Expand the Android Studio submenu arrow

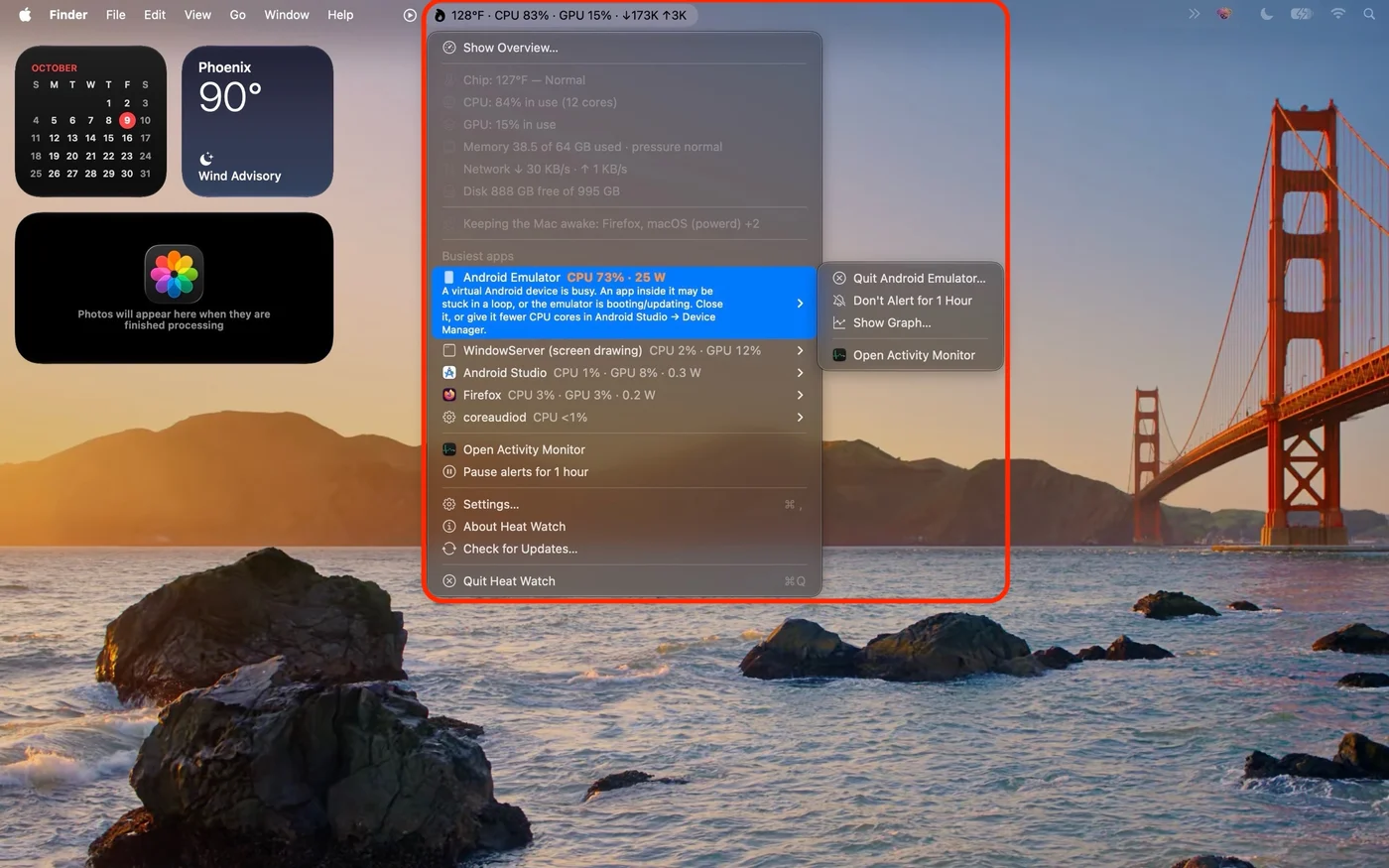[800, 373]
